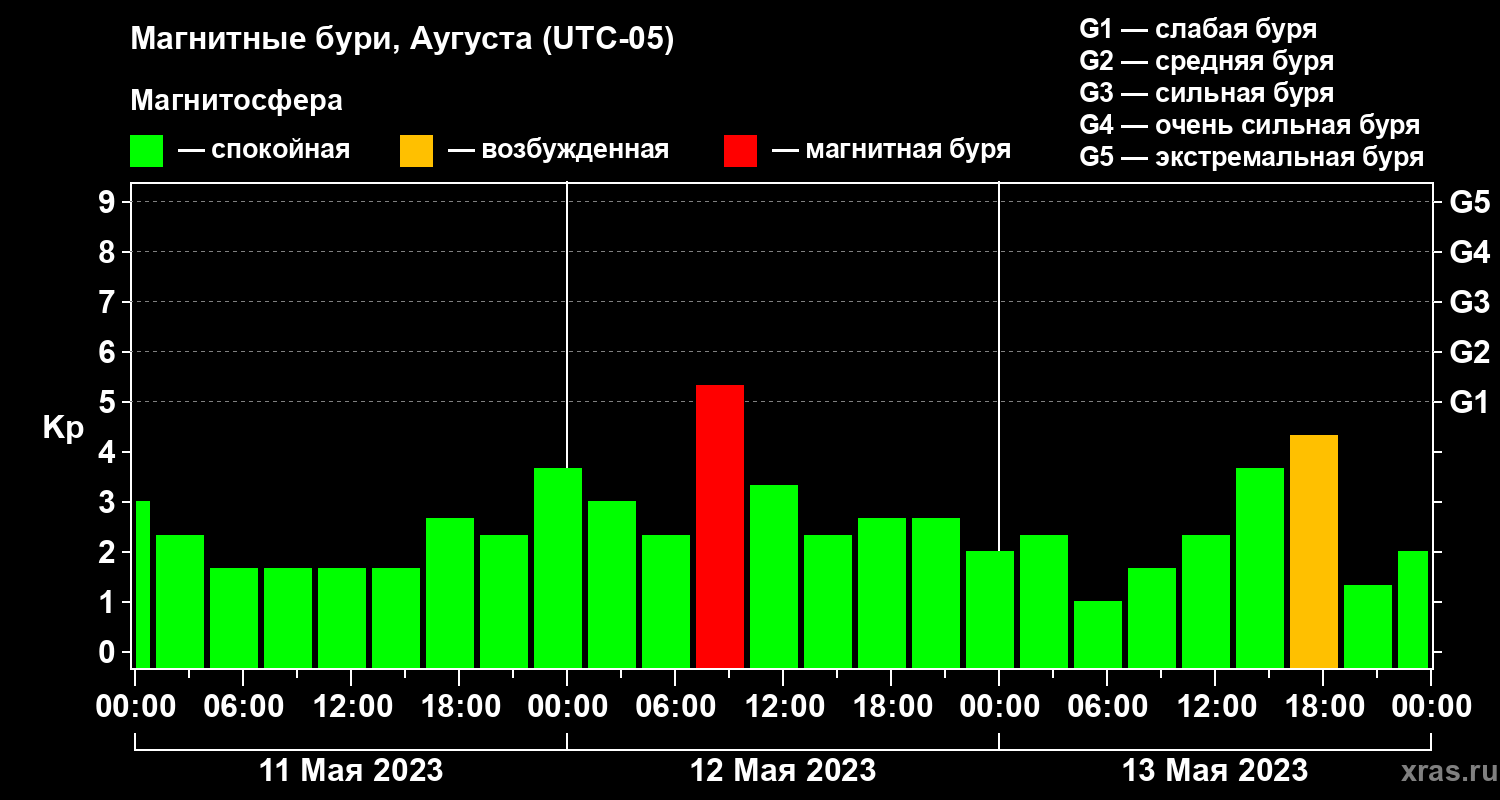The height and width of the screenshot is (800, 1500).
Task: Click the red 'магнитная буря' legend swatch
Action: [741, 151]
